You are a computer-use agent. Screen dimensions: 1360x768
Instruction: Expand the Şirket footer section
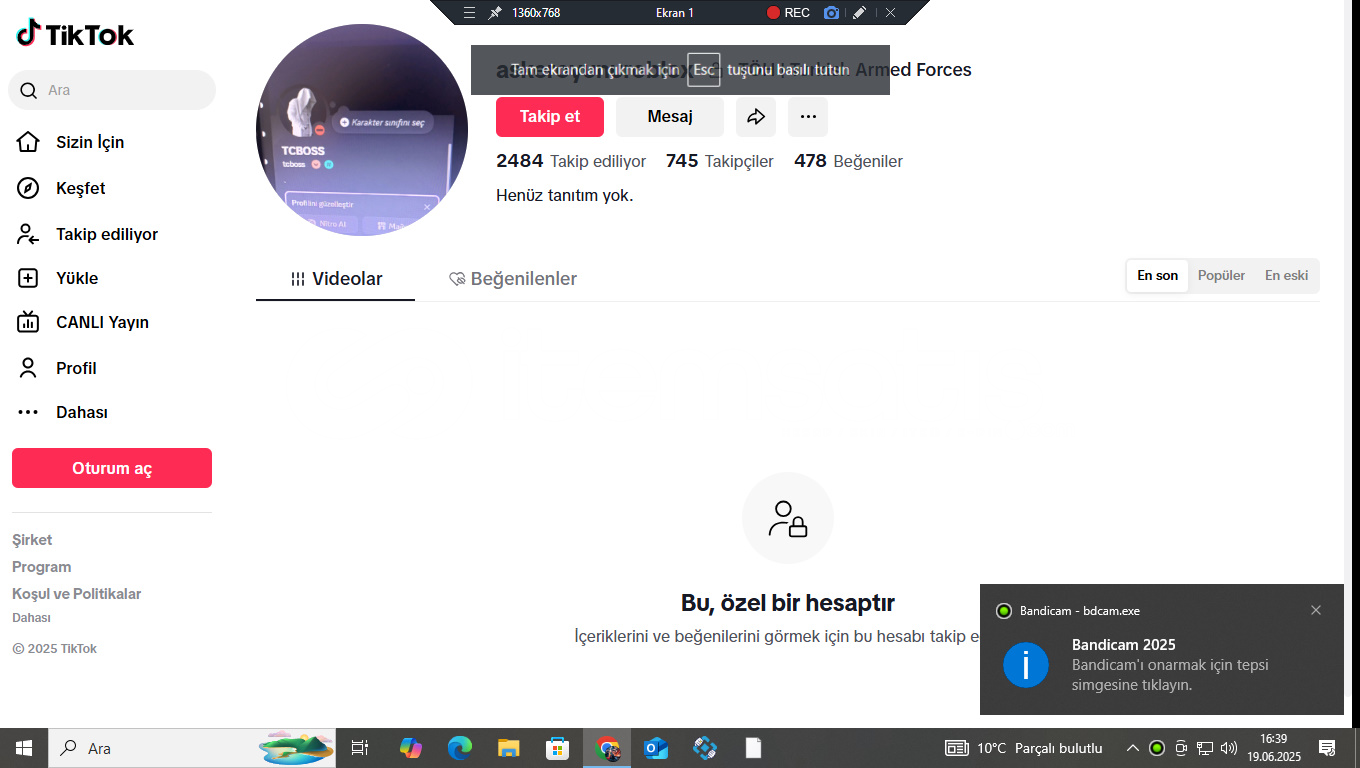32,540
